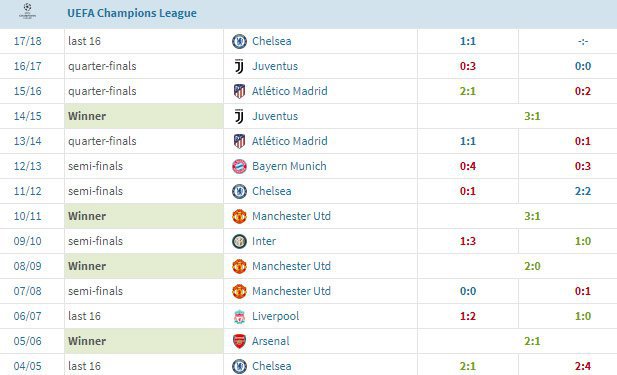Click the Liverpool crest icon
The height and width of the screenshot is (375, 617).
pyautogui.click(x=239, y=316)
